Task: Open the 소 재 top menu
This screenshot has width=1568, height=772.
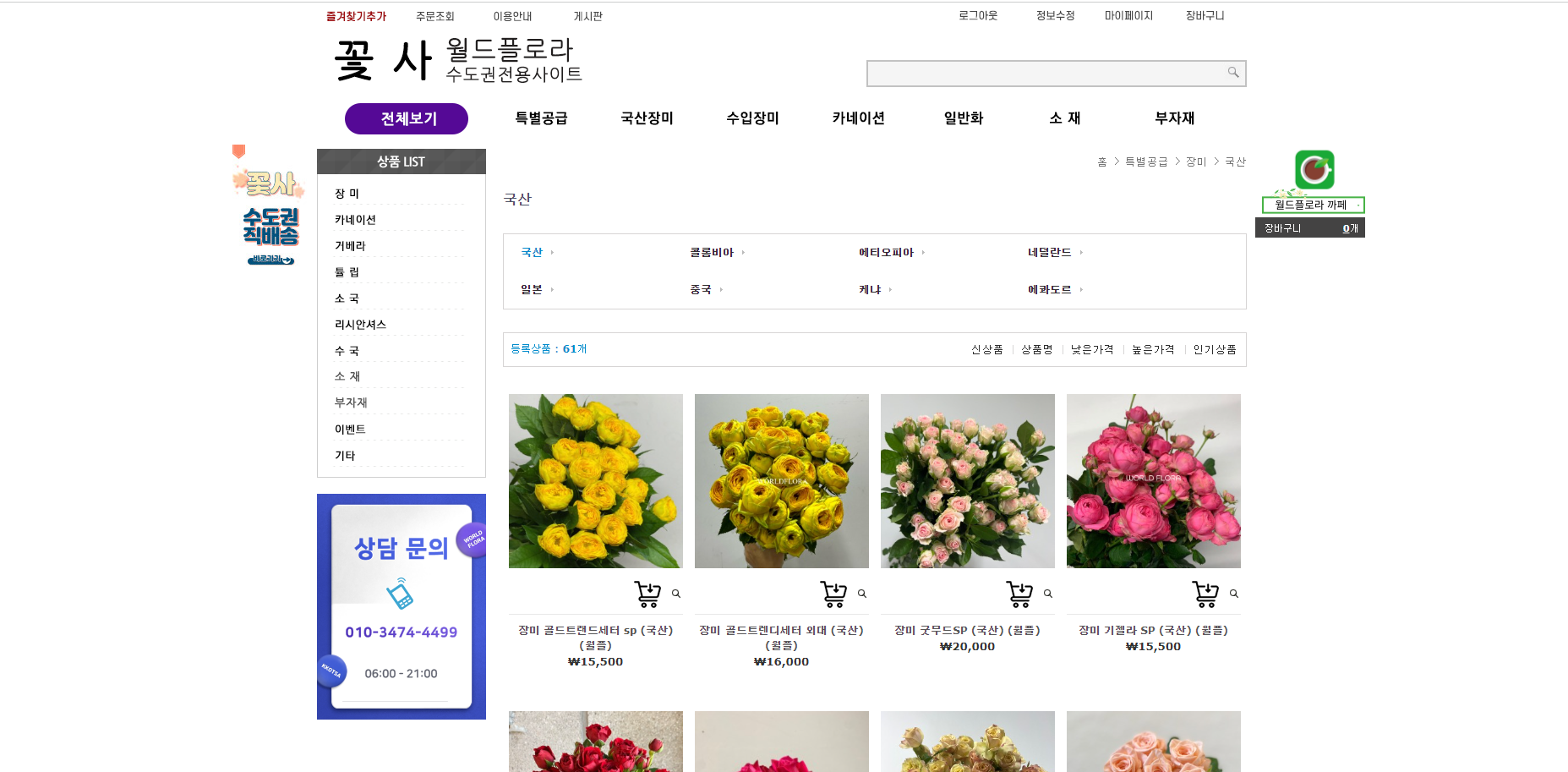Action: [1065, 118]
